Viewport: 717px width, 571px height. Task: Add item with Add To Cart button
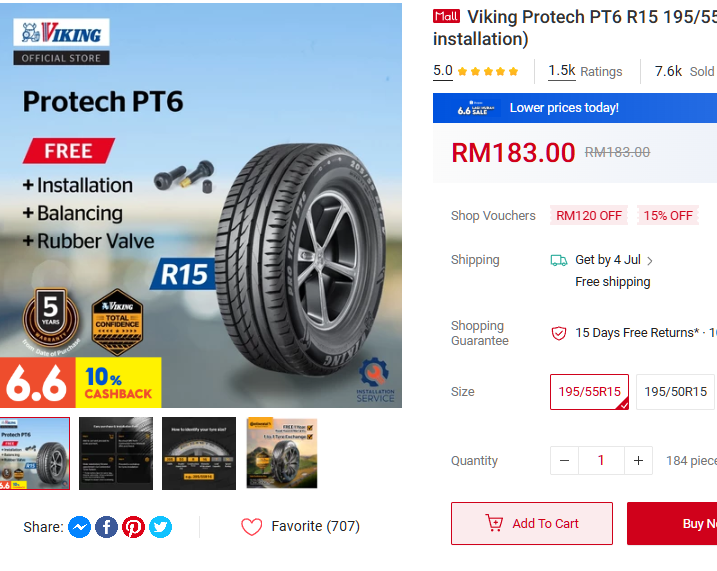point(531,524)
